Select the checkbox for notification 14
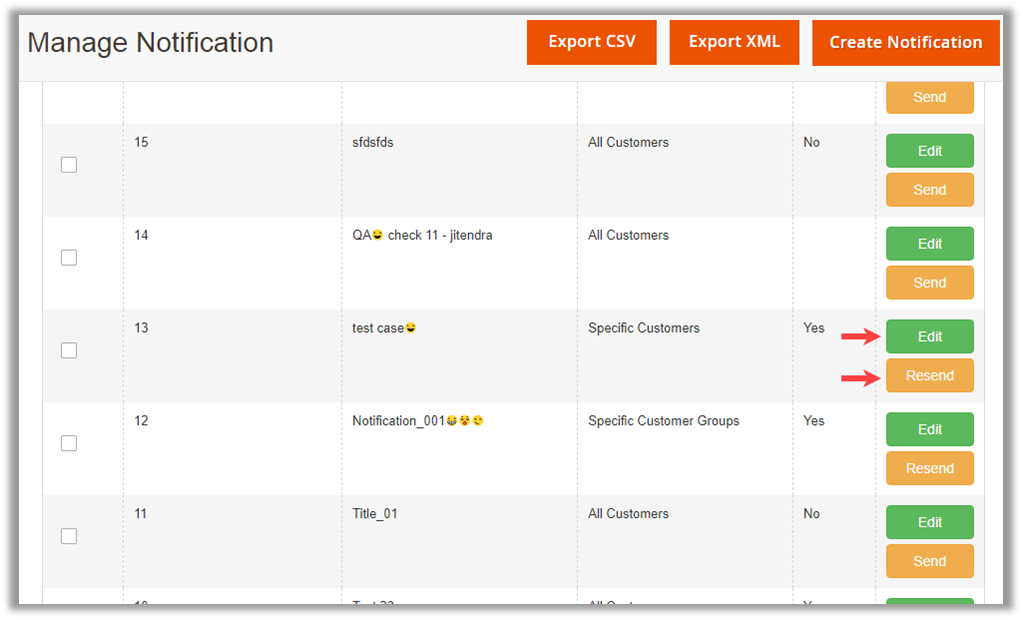The width and height of the screenshot is (1023, 620). point(69,258)
